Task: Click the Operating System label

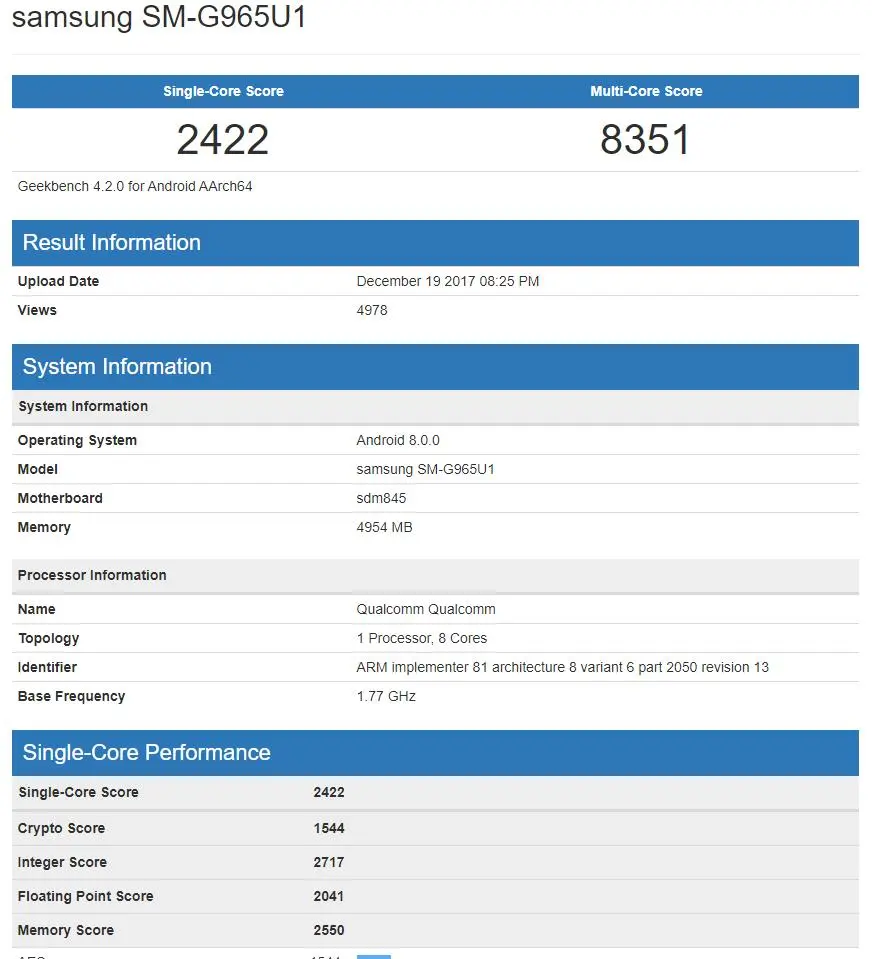Action: pos(77,440)
